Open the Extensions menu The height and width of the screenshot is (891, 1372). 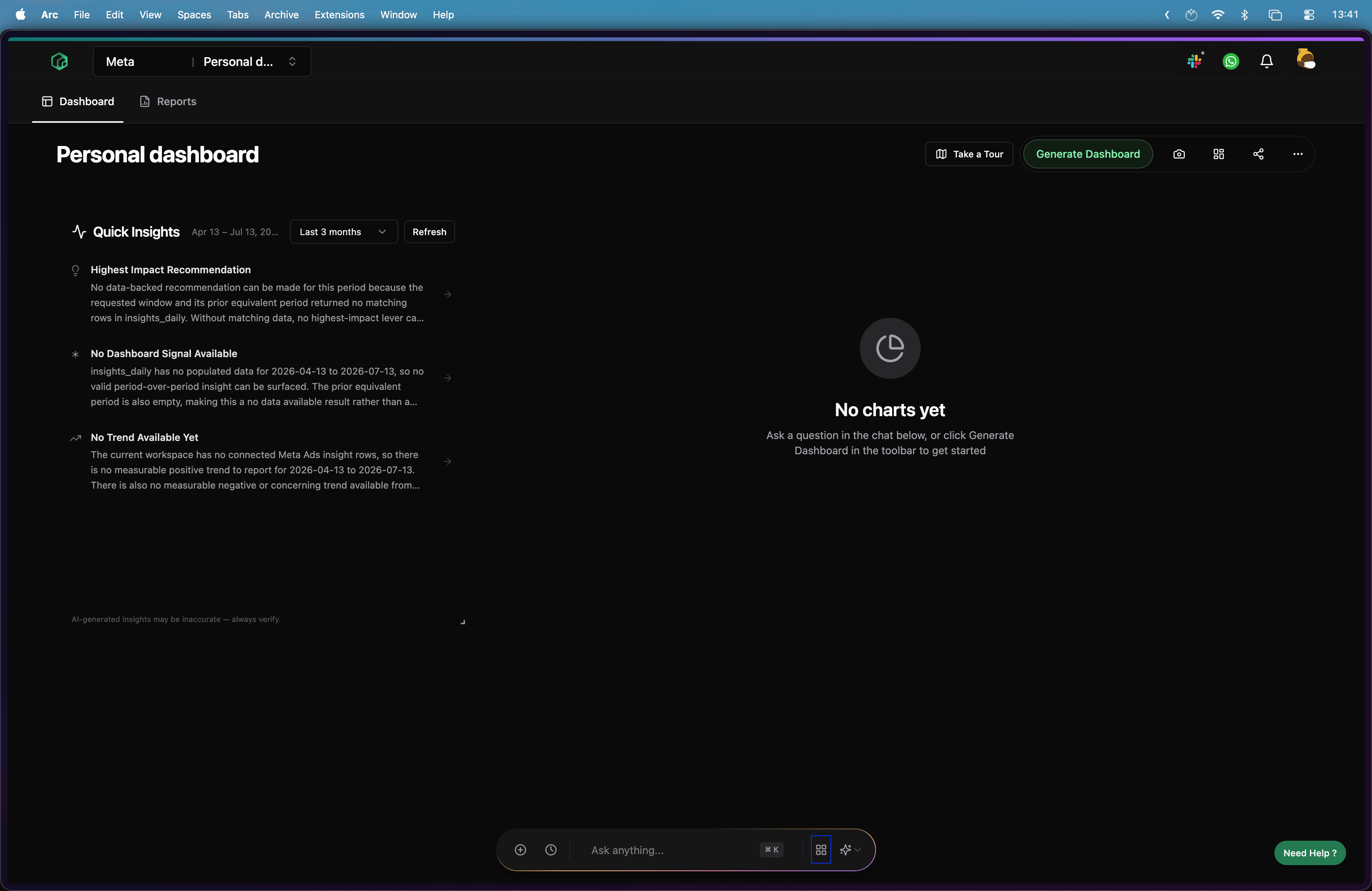pos(340,14)
